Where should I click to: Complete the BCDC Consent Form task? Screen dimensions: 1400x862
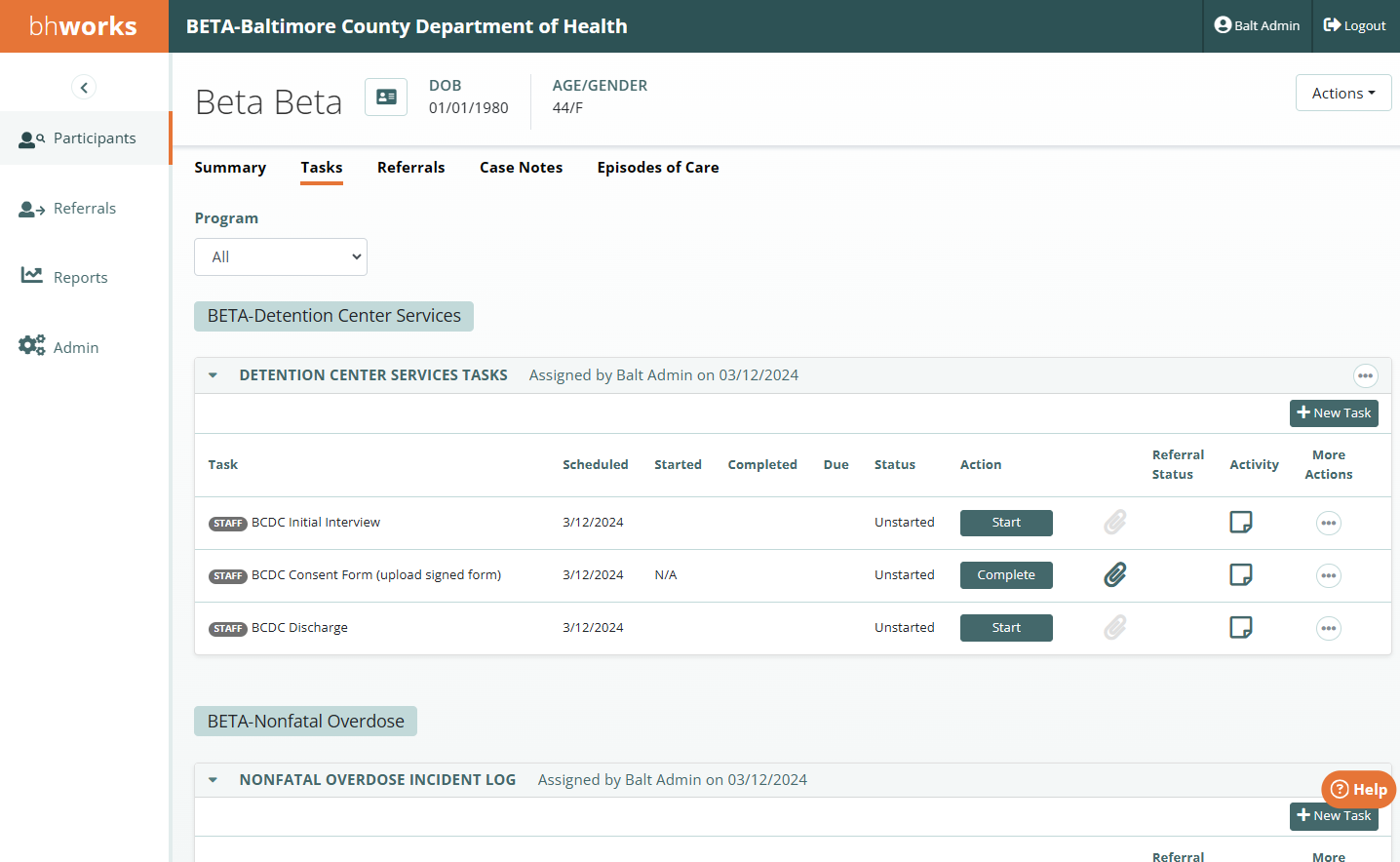(x=1006, y=575)
